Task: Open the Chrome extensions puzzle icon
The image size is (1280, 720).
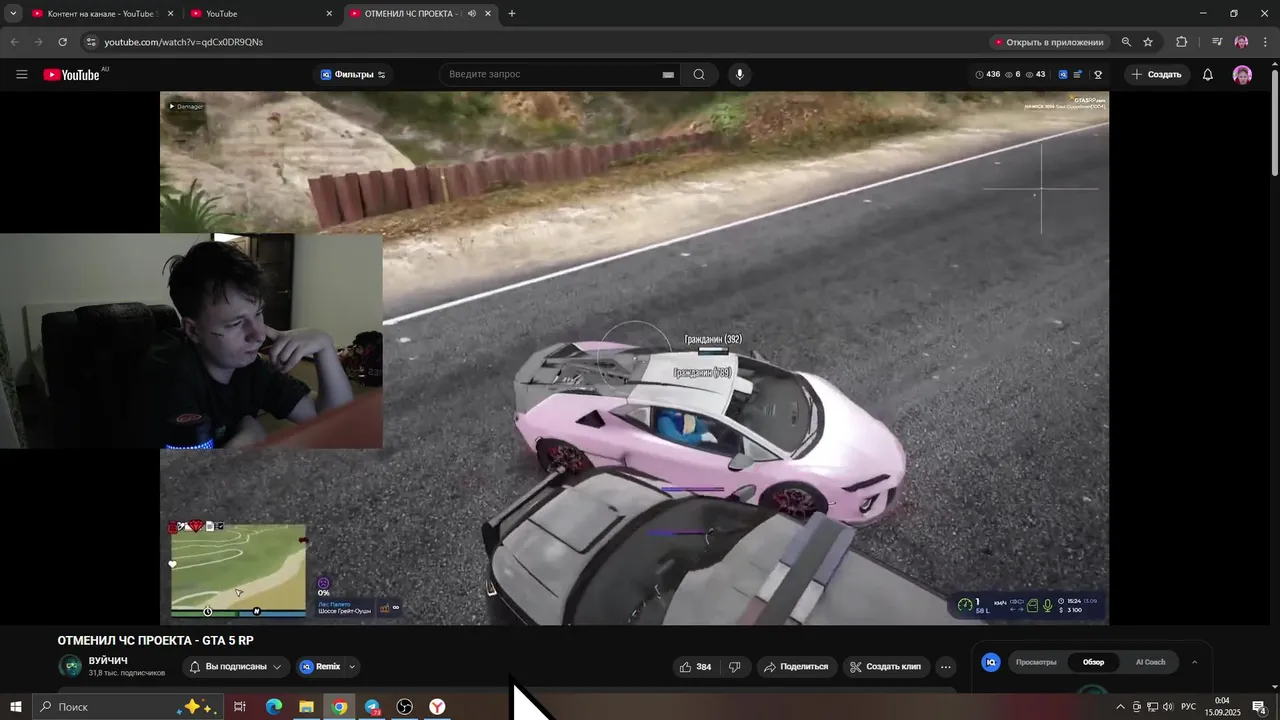Action: click(1181, 42)
